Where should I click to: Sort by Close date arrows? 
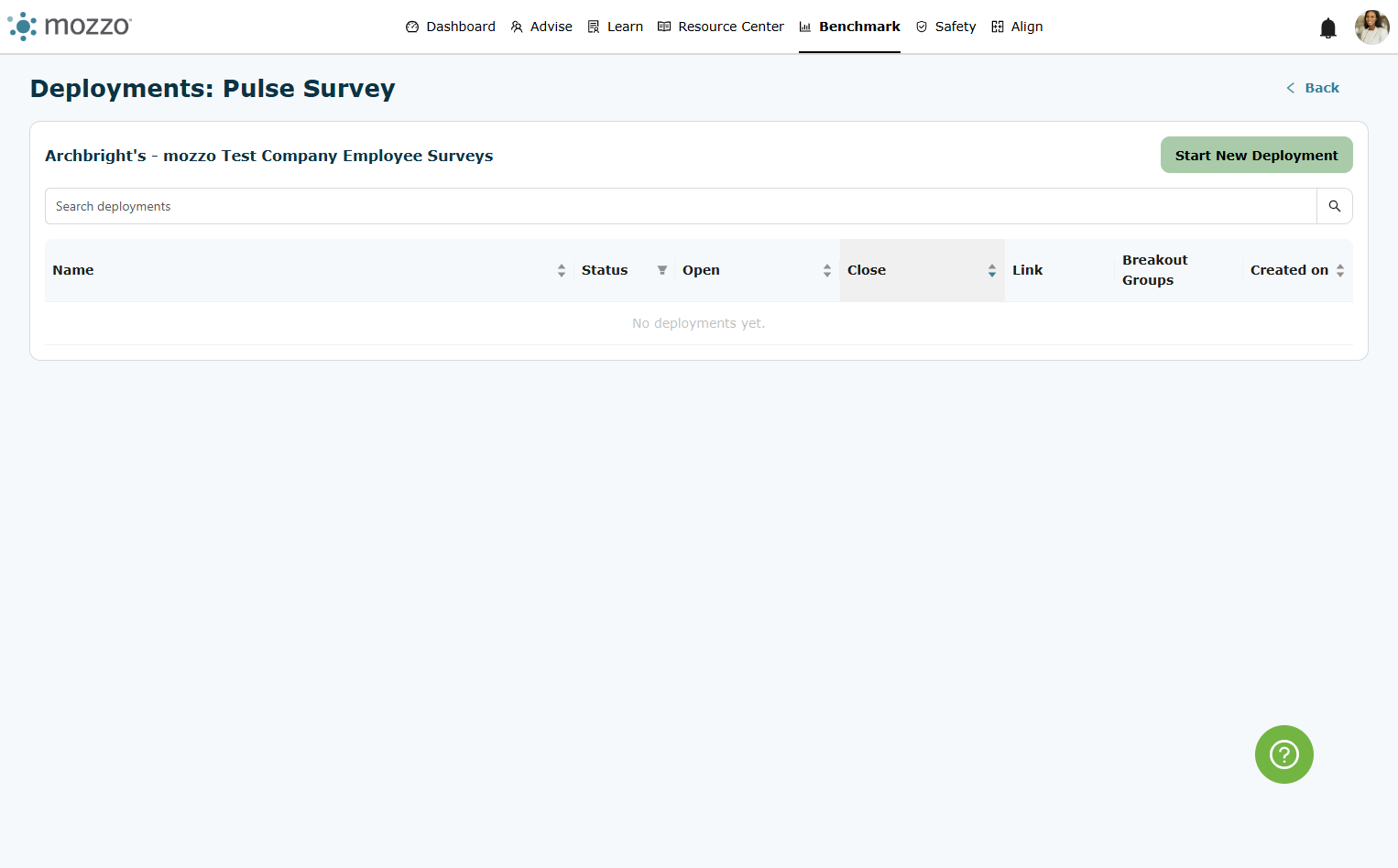tap(992, 270)
